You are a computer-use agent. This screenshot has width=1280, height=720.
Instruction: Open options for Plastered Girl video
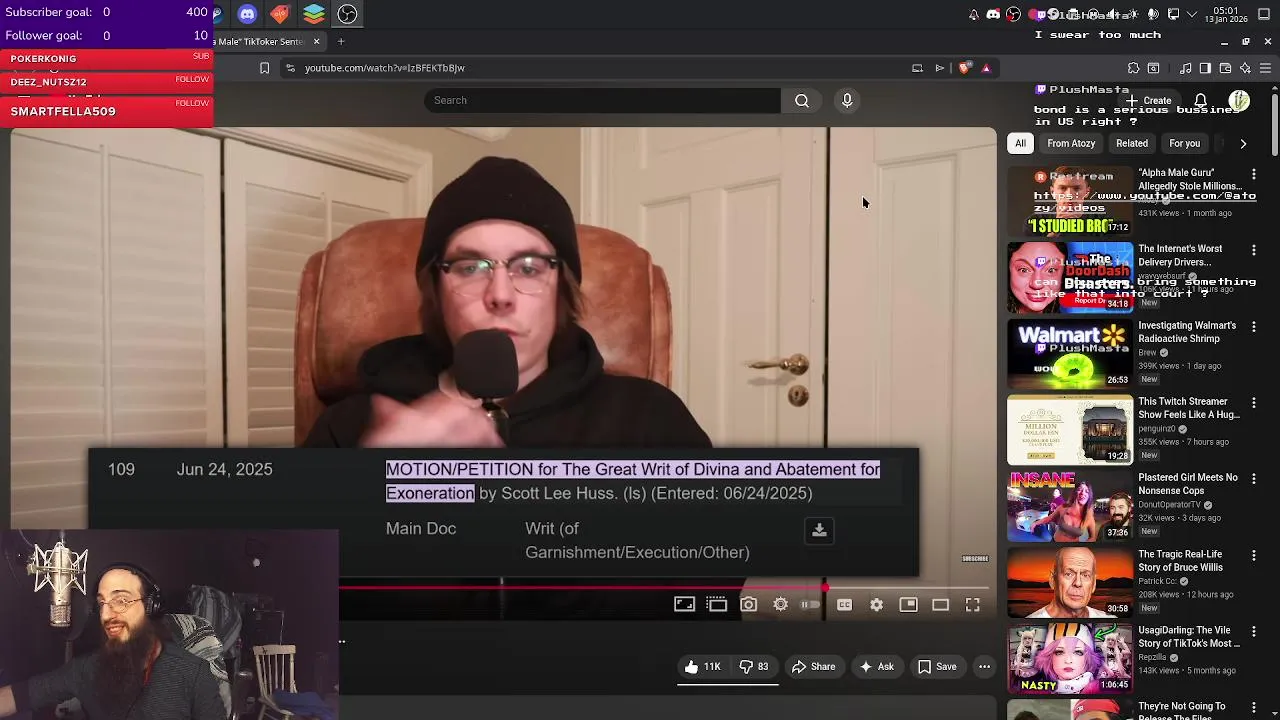pos(1253,479)
